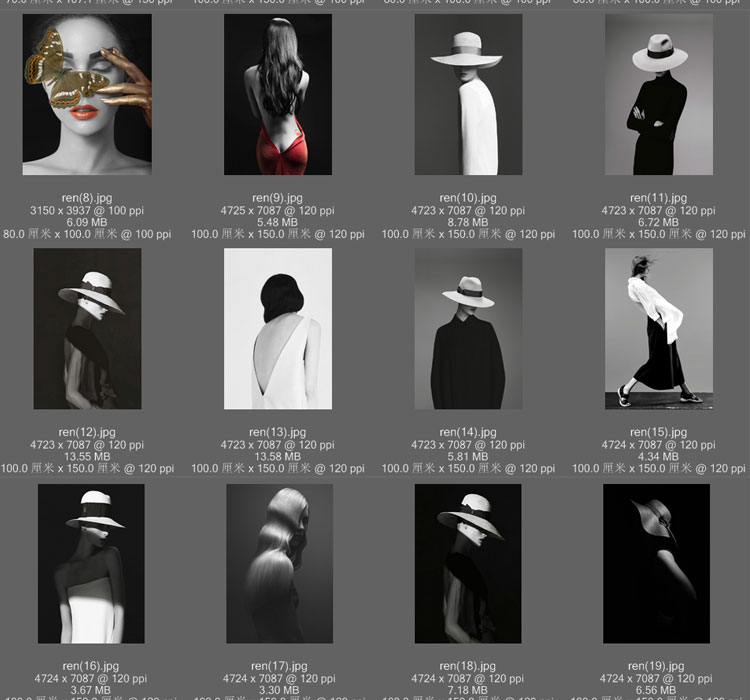Select the strapless top hat thumbnail ren(16)
750x700 pixels.
[x=90, y=564]
